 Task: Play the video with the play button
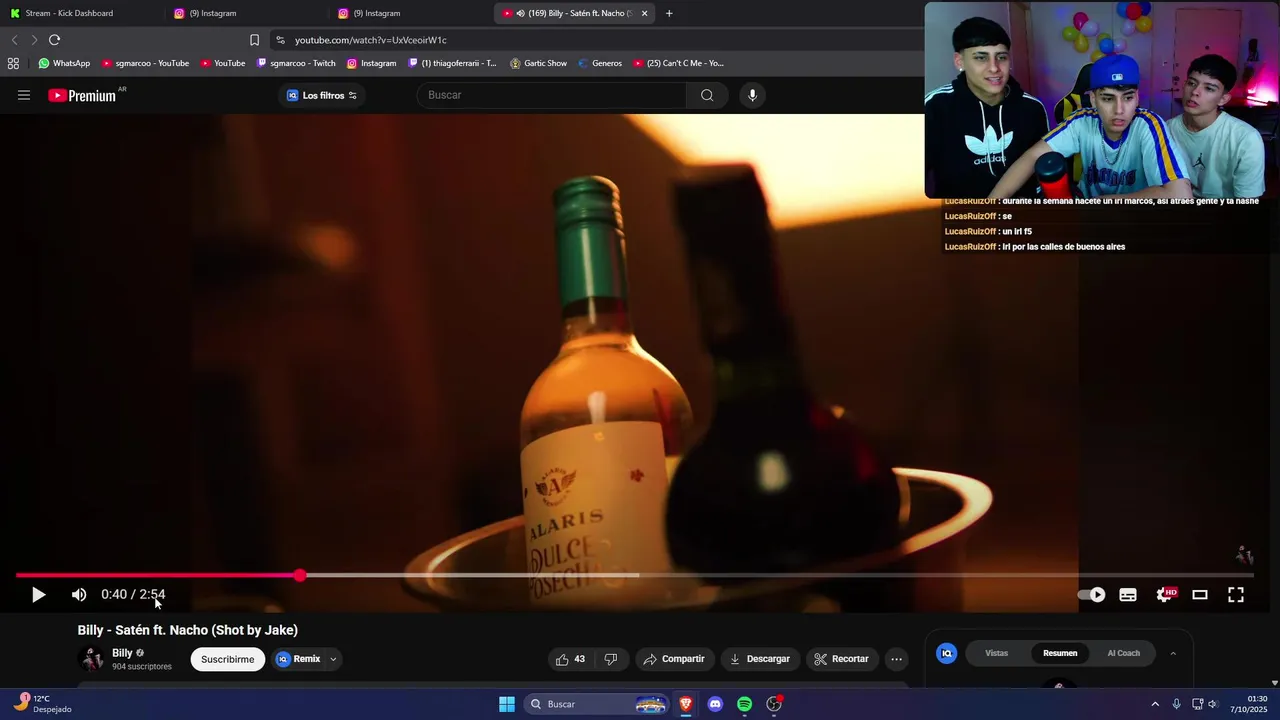tap(38, 595)
